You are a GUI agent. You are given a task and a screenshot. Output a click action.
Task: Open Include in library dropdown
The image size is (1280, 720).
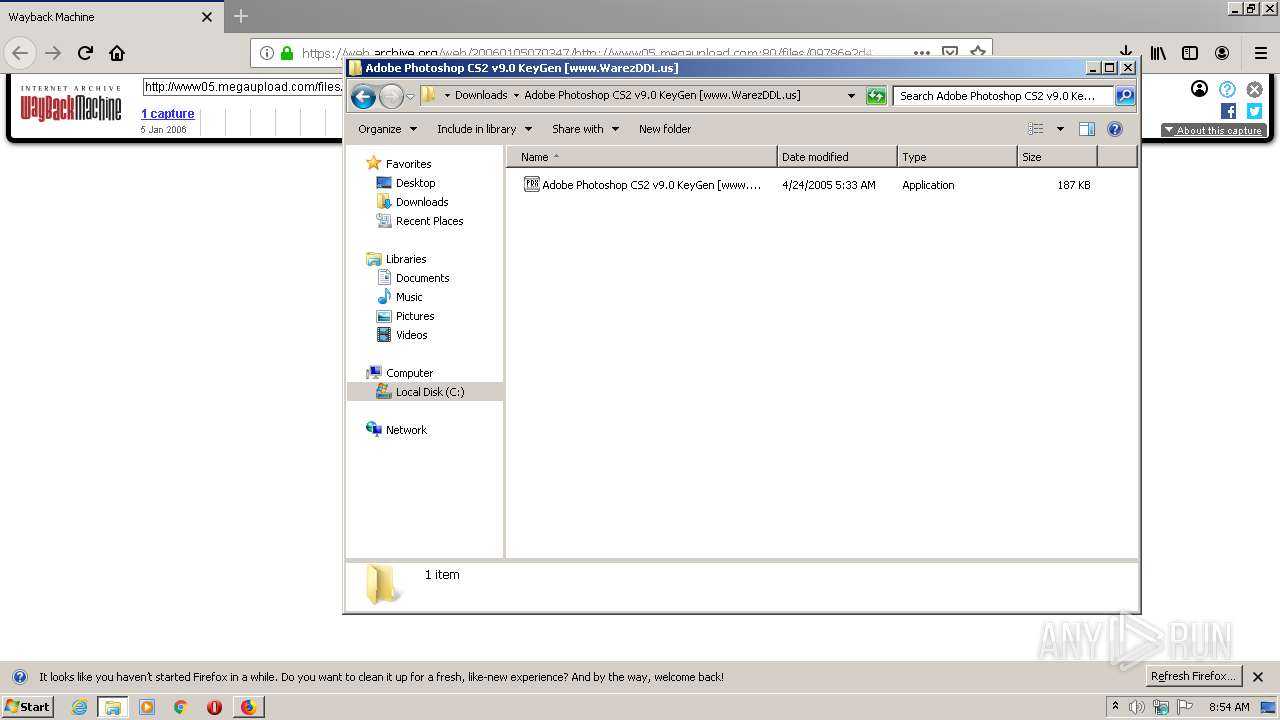tap(484, 129)
